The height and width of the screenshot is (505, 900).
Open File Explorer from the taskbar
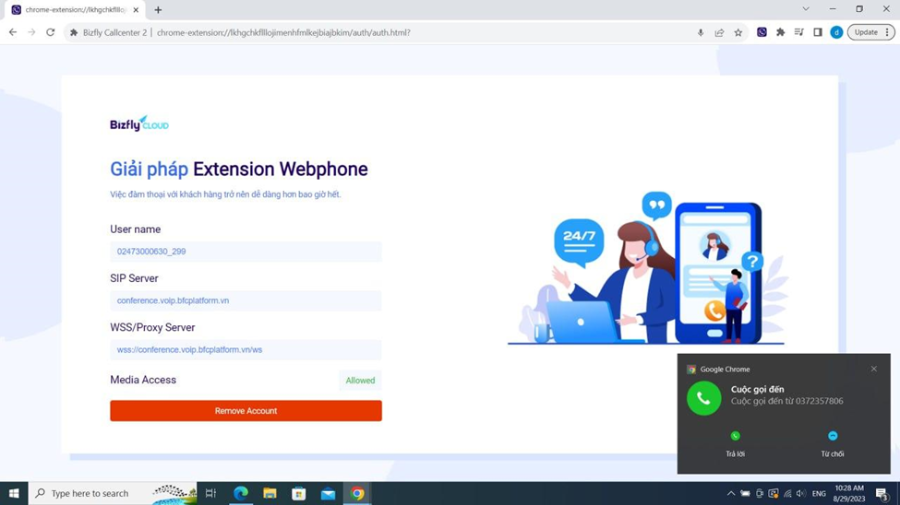tap(270, 494)
